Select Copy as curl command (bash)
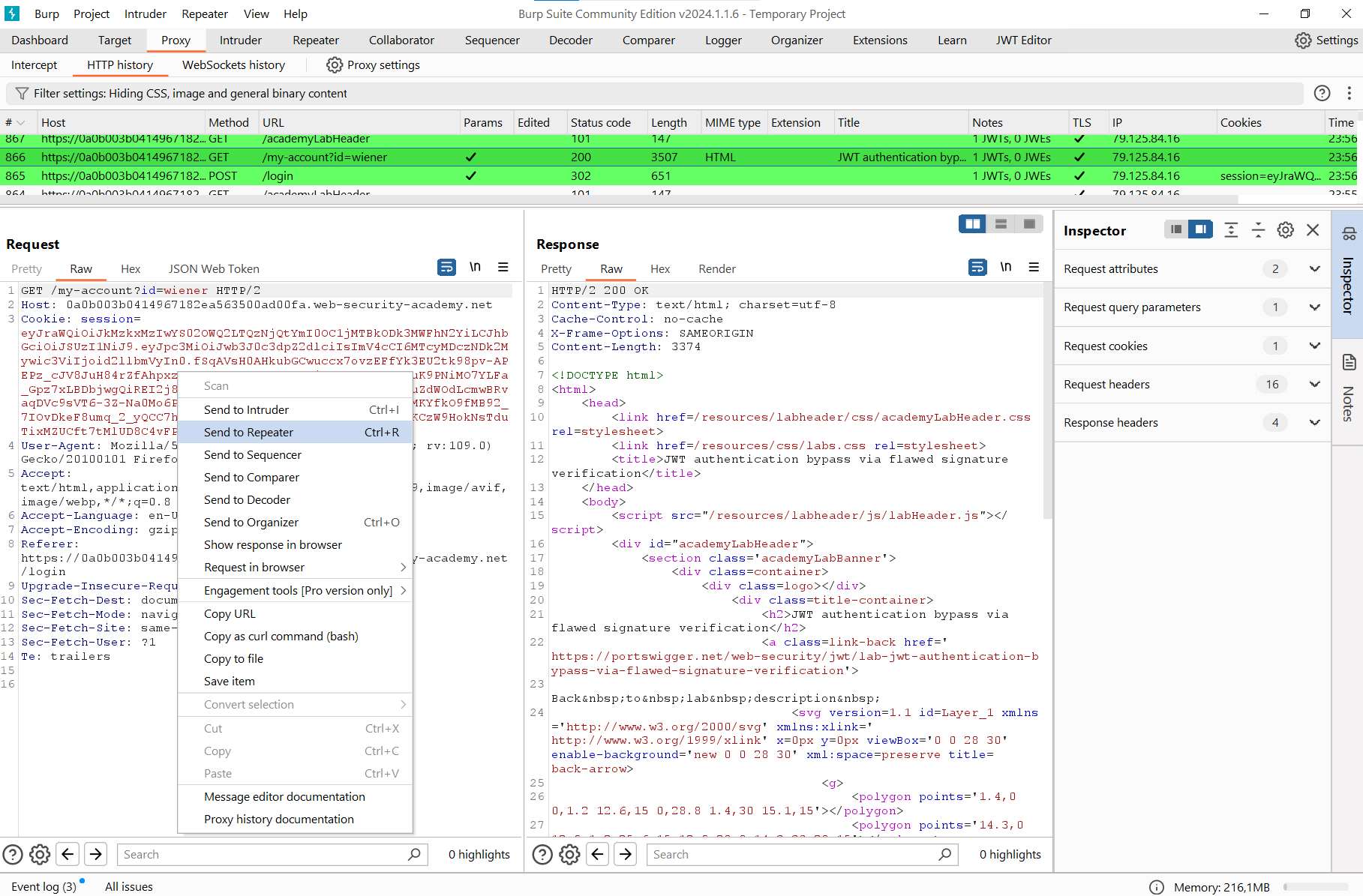 click(295, 637)
